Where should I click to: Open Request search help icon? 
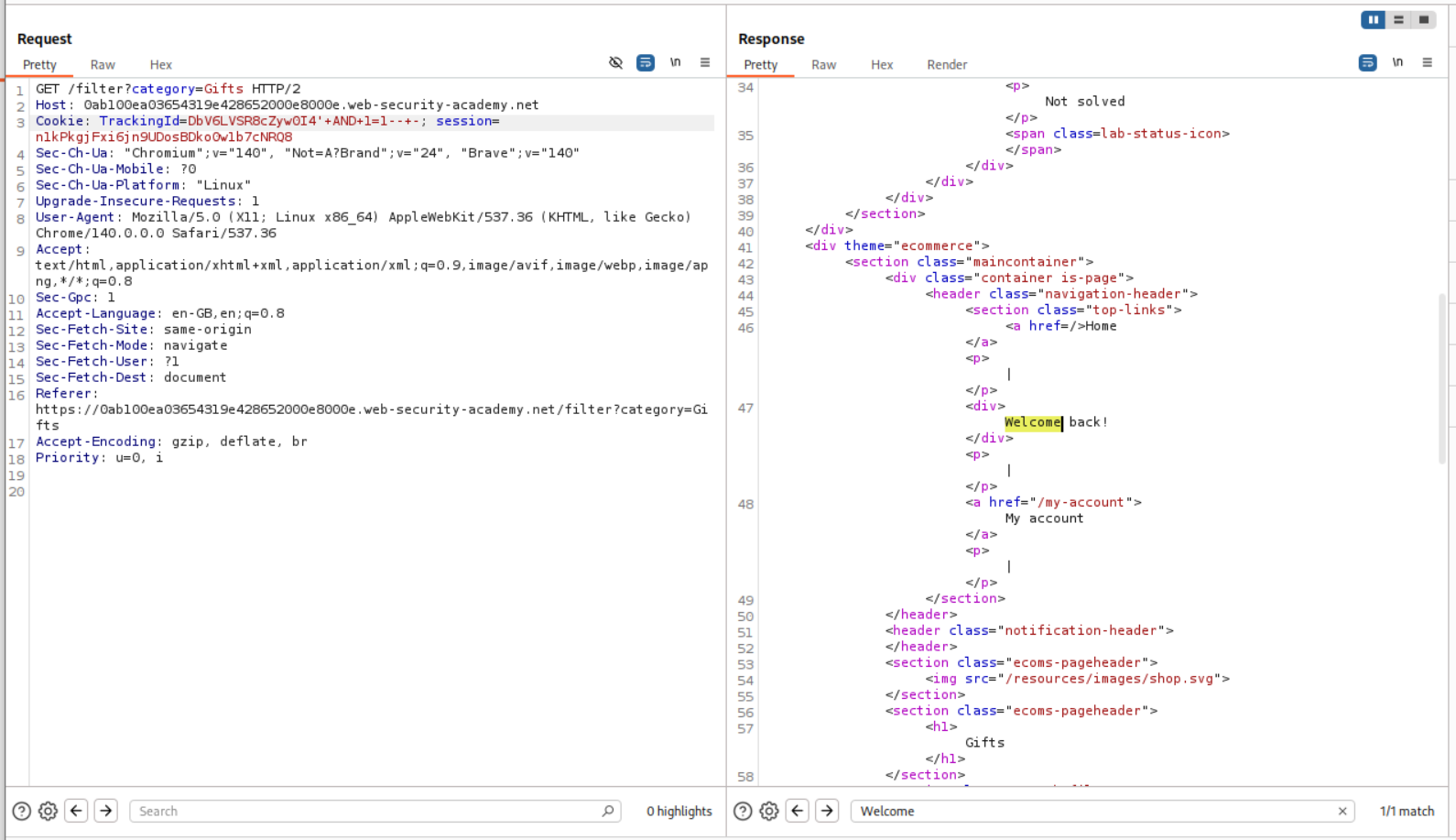point(22,811)
